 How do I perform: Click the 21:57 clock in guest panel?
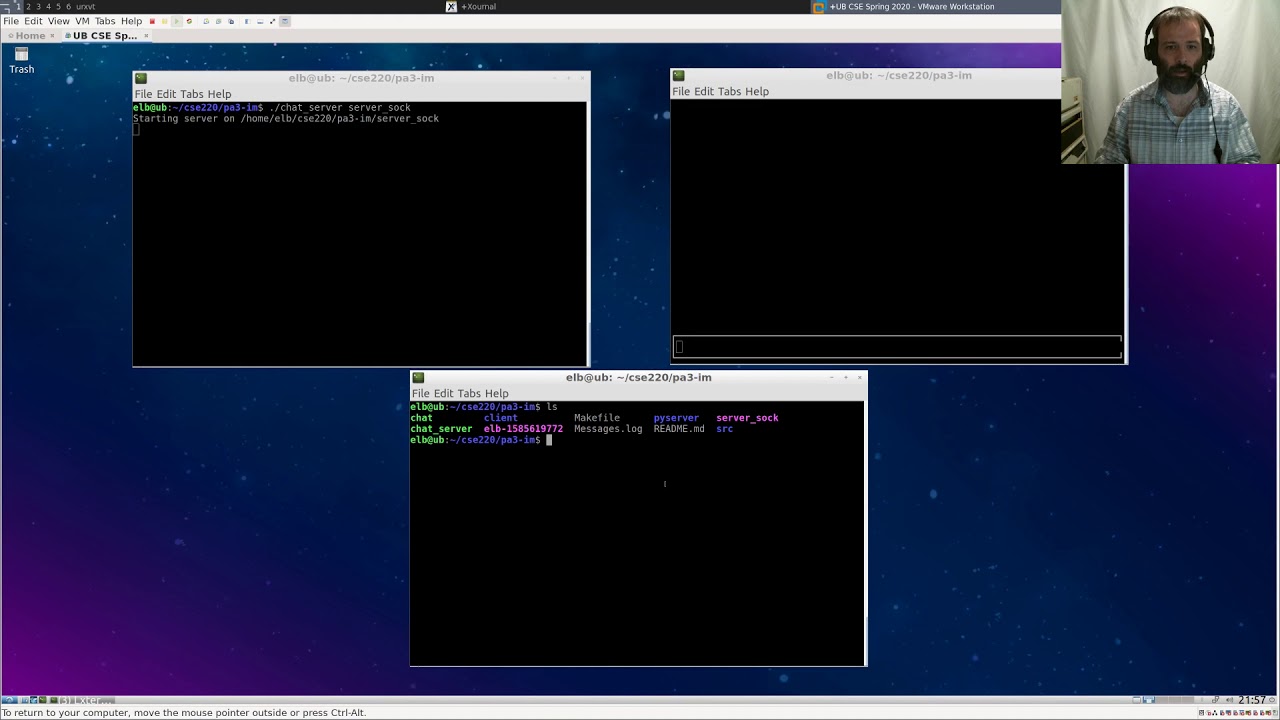(1251, 700)
